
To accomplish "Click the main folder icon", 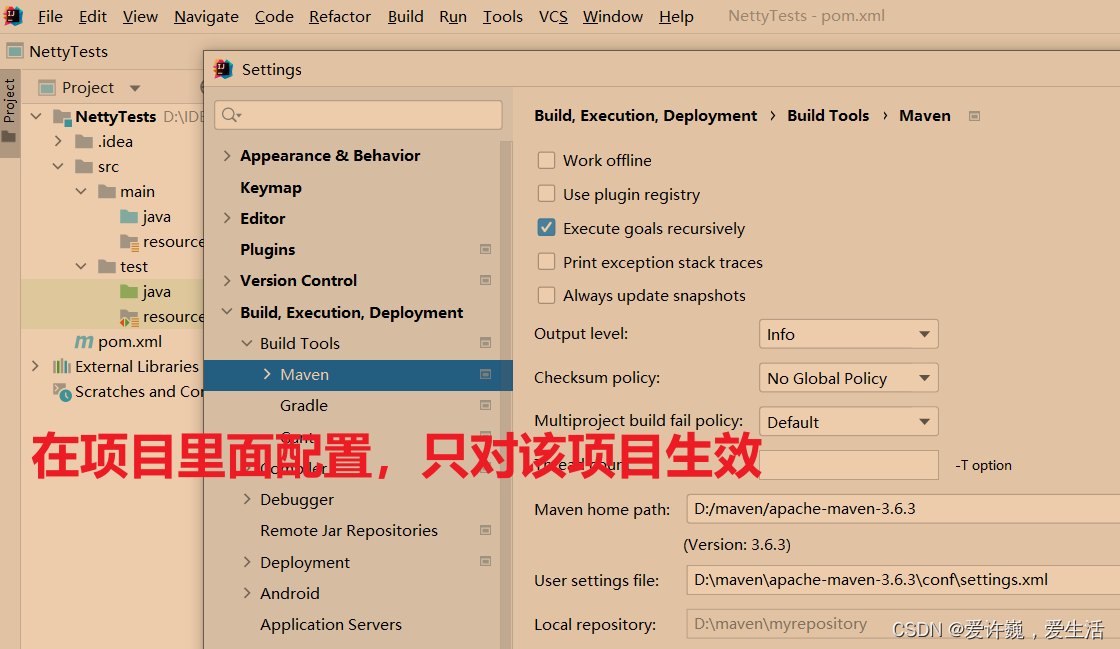I will tap(107, 191).
